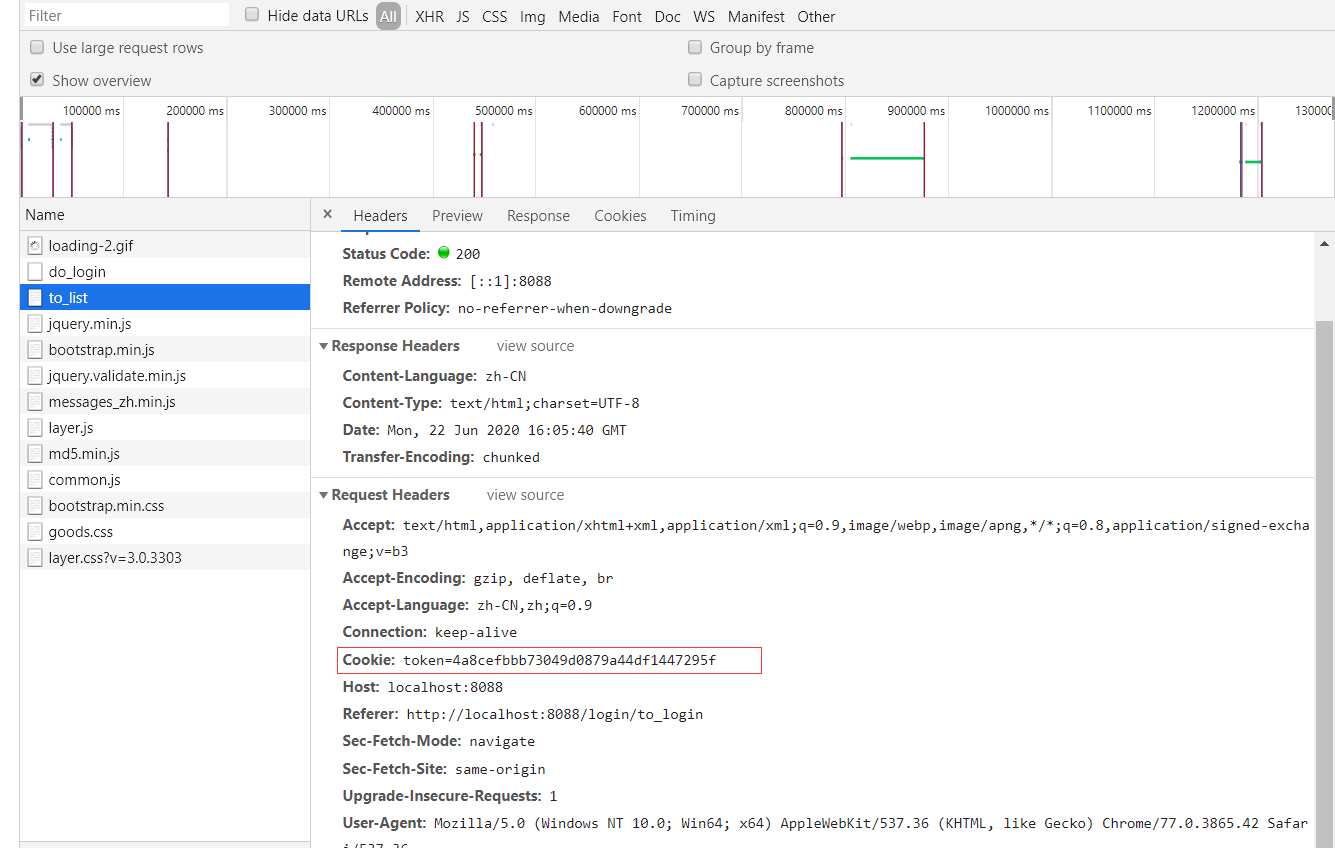Filter requests by Doc
This screenshot has width=1335, height=848.
pyautogui.click(x=667, y=17)
